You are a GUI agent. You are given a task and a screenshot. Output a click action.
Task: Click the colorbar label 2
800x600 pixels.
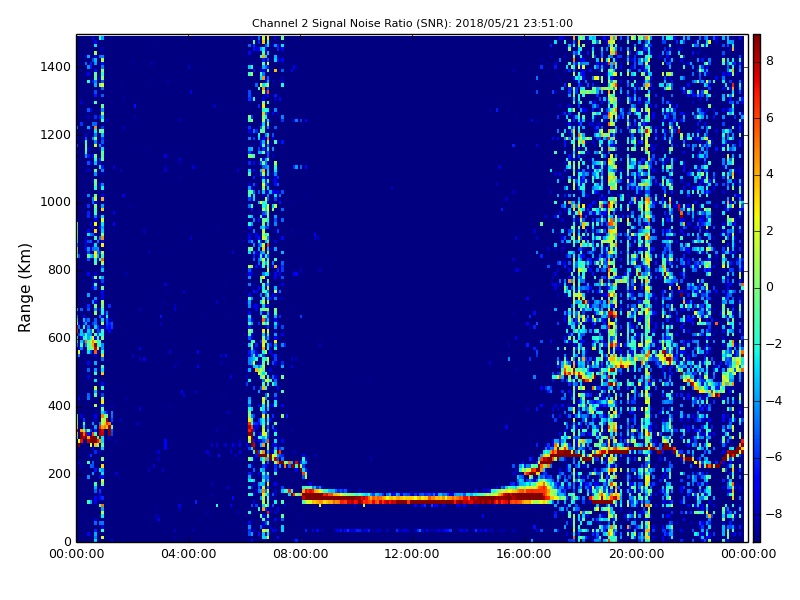[770, 231]
